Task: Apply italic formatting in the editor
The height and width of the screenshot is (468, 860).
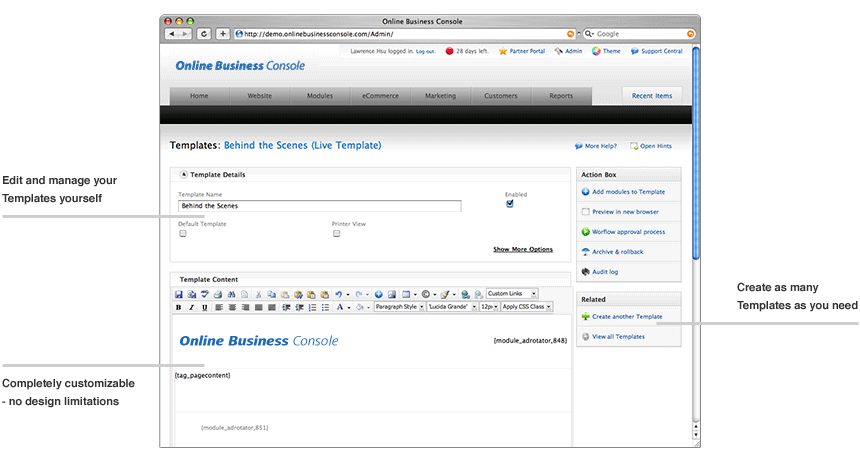Action: (192, 308)
